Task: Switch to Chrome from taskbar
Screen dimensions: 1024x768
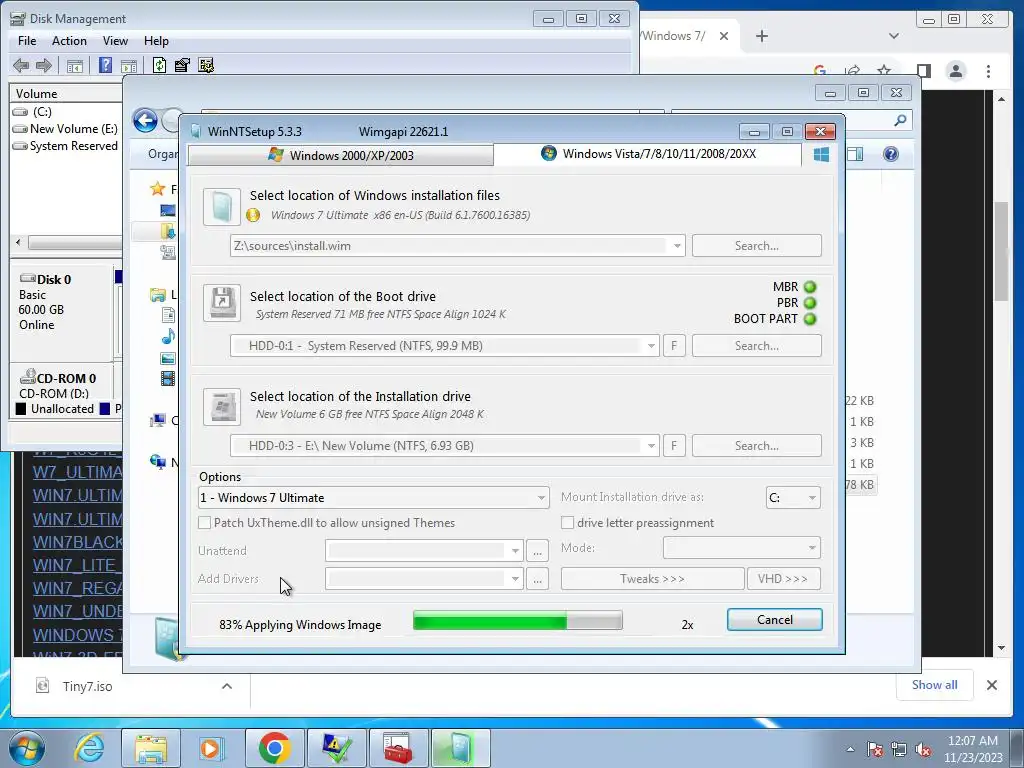Action: [x=274, y=748]
